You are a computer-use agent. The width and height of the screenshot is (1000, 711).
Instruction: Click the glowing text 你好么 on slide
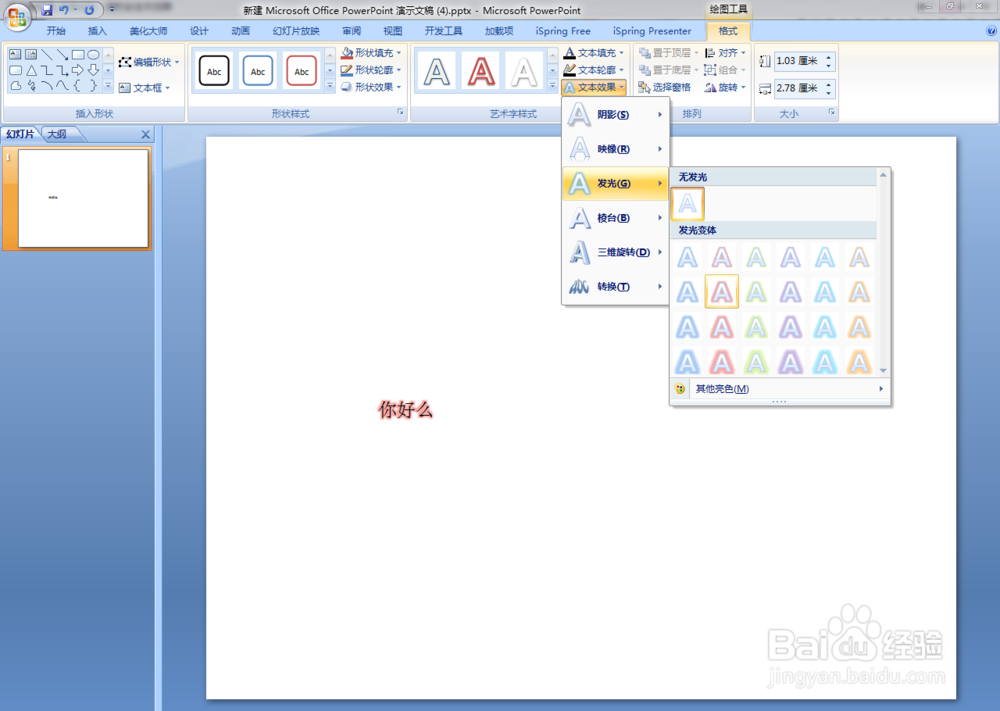pyautogui.click(x=406, y=409)
